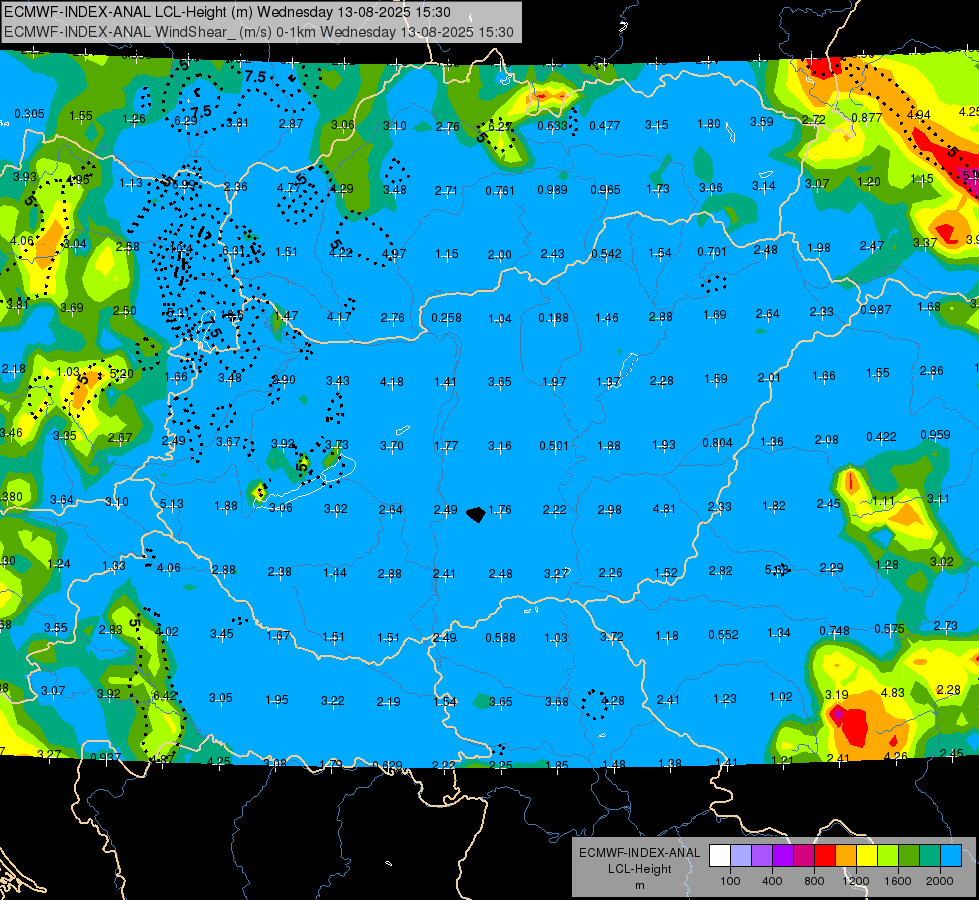Click the wind shear value 0.477
The height and width of the screenshot is (900, 979).
[x=605, y=126]
